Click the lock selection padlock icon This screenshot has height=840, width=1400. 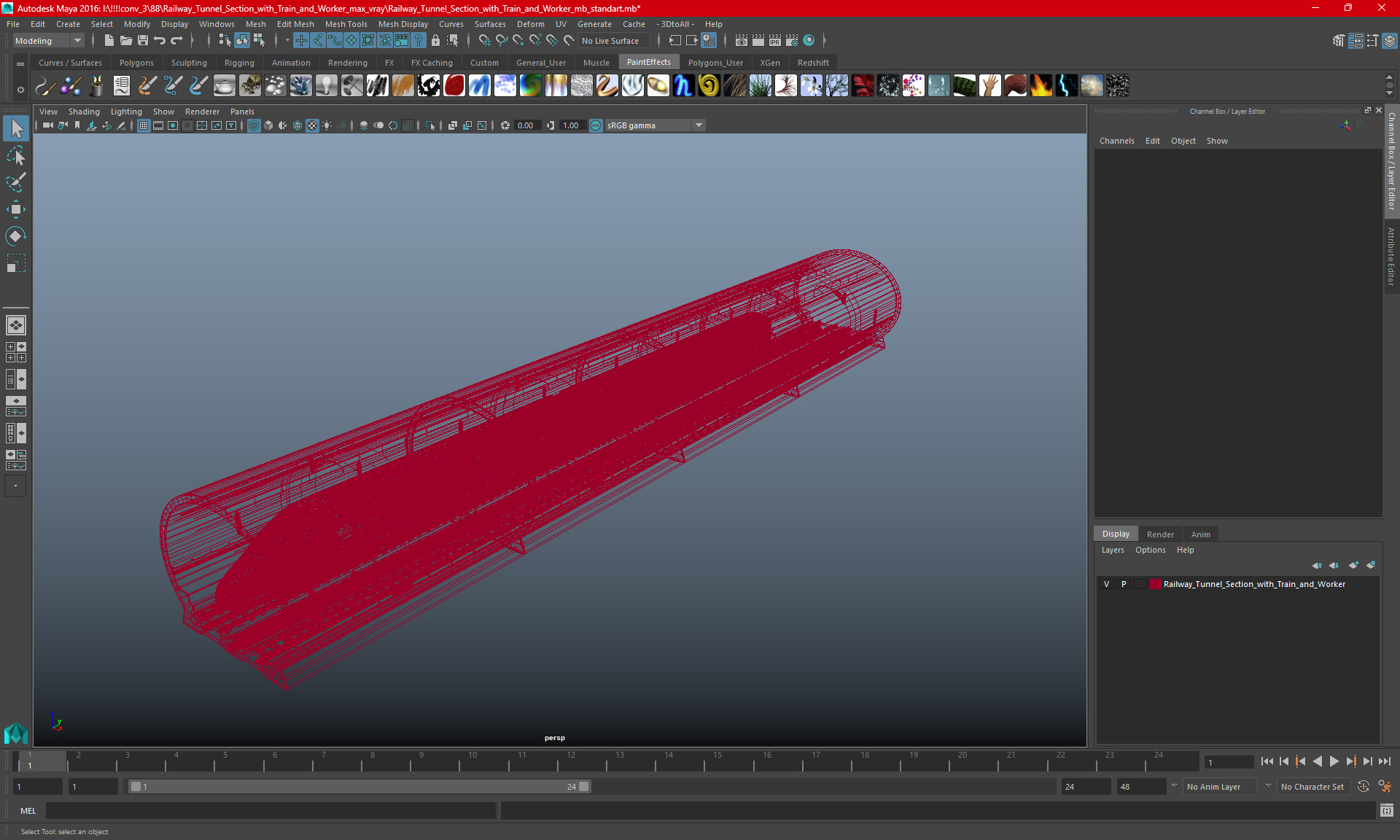click(435, 41)
